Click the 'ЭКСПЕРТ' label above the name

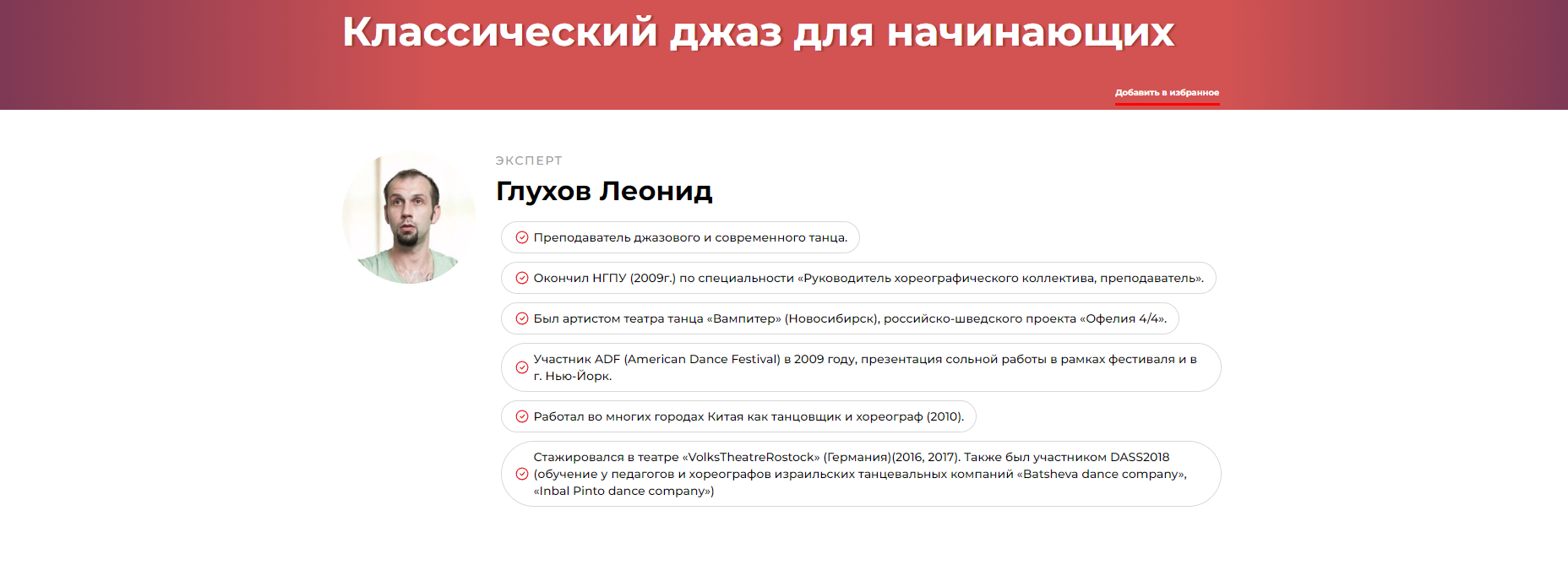529,160
